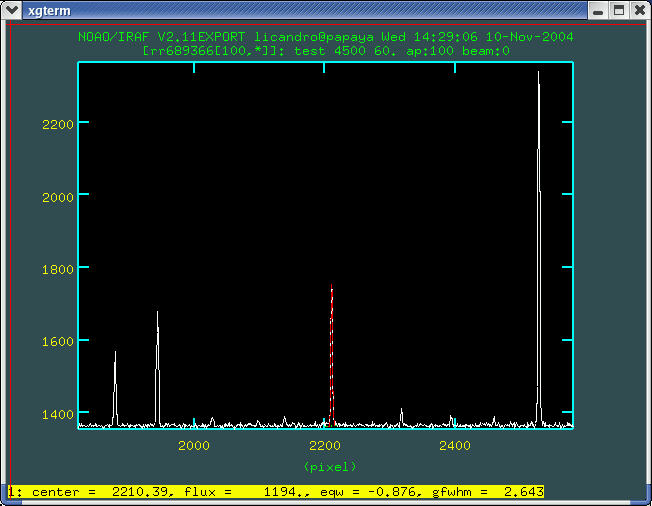Click the rr689366 spectrum title line
Screen dimensions: 652x506
325,49
